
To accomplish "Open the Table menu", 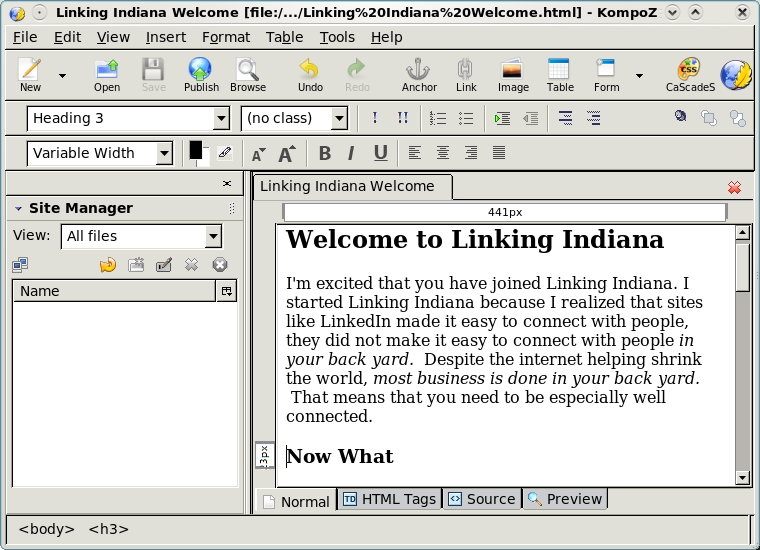I will click(x=285, y=37).
